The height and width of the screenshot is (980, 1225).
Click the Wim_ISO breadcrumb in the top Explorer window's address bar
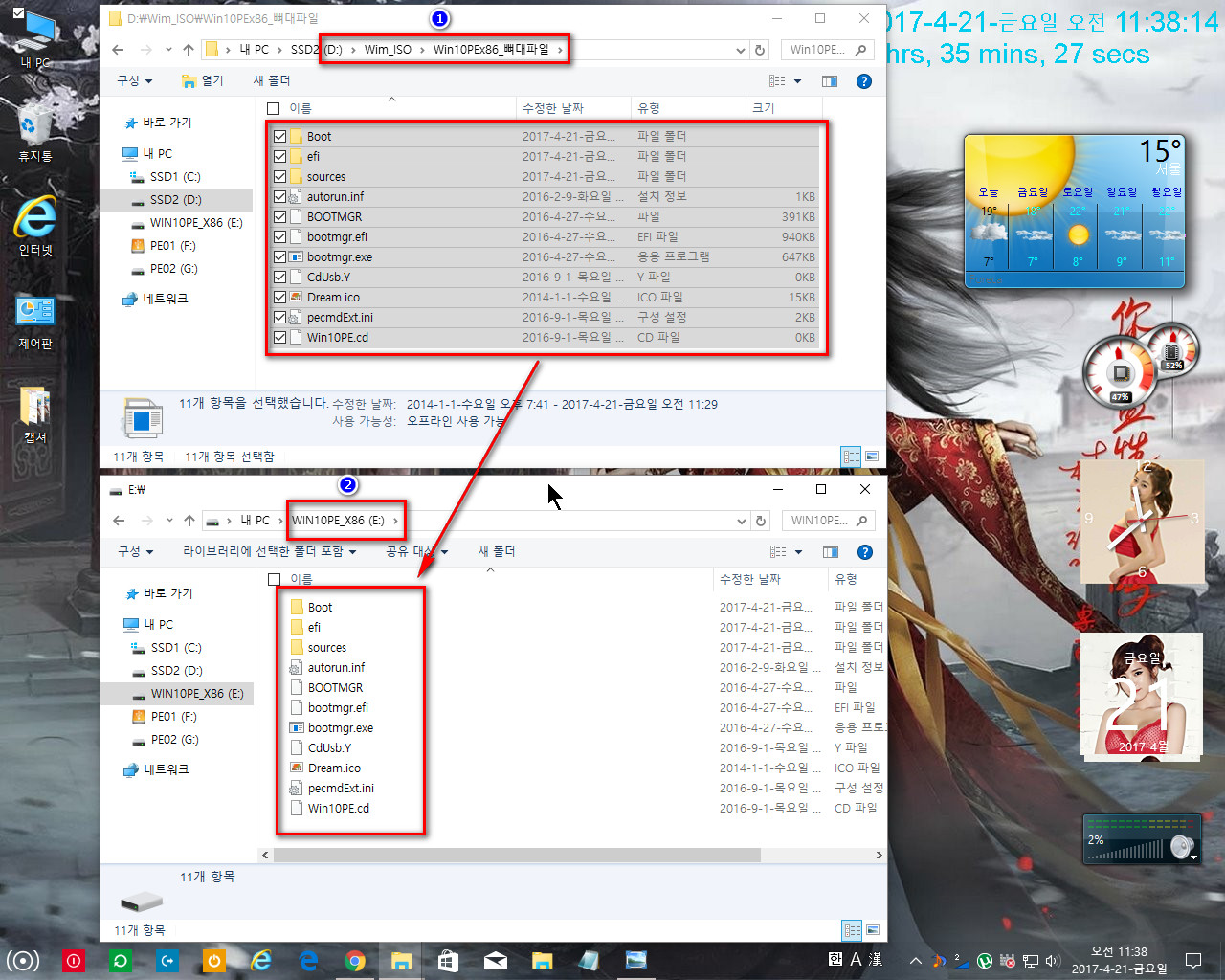[x=388, y=50]
